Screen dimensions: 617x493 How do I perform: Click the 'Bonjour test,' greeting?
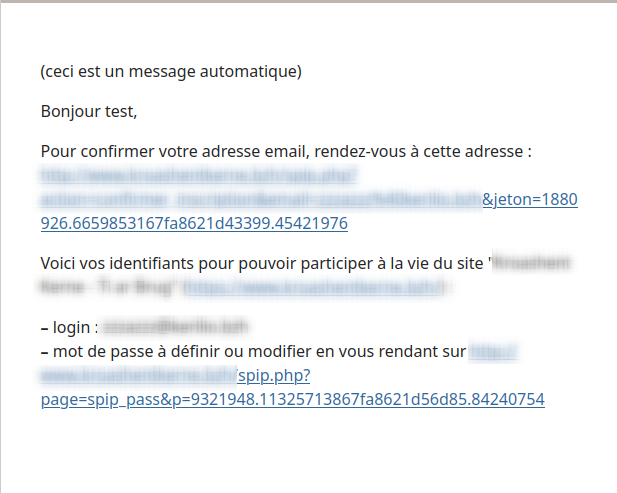tap(89, 111)
